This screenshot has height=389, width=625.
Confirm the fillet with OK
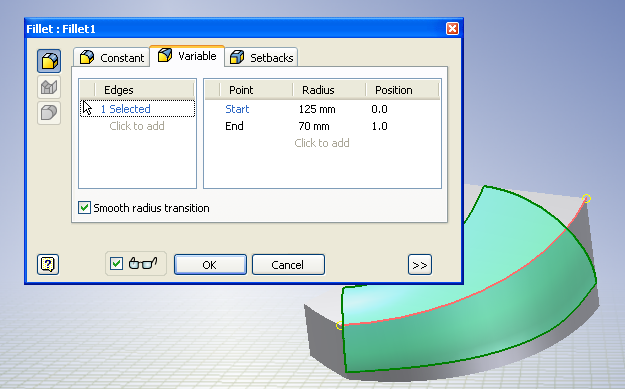[x=210, y=265]
